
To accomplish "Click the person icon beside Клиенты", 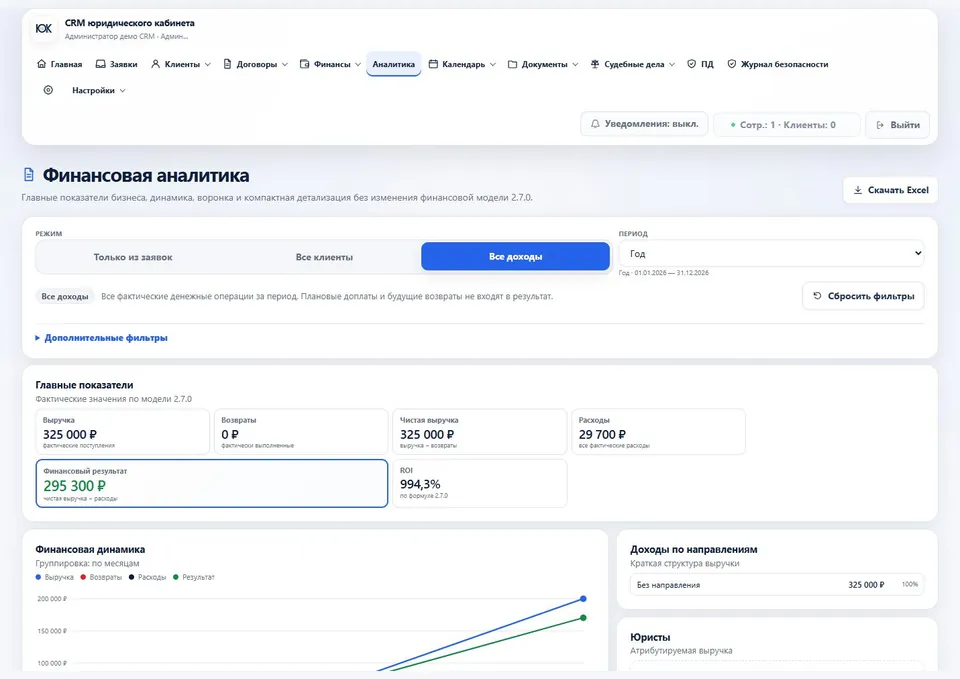I will 156,64.
